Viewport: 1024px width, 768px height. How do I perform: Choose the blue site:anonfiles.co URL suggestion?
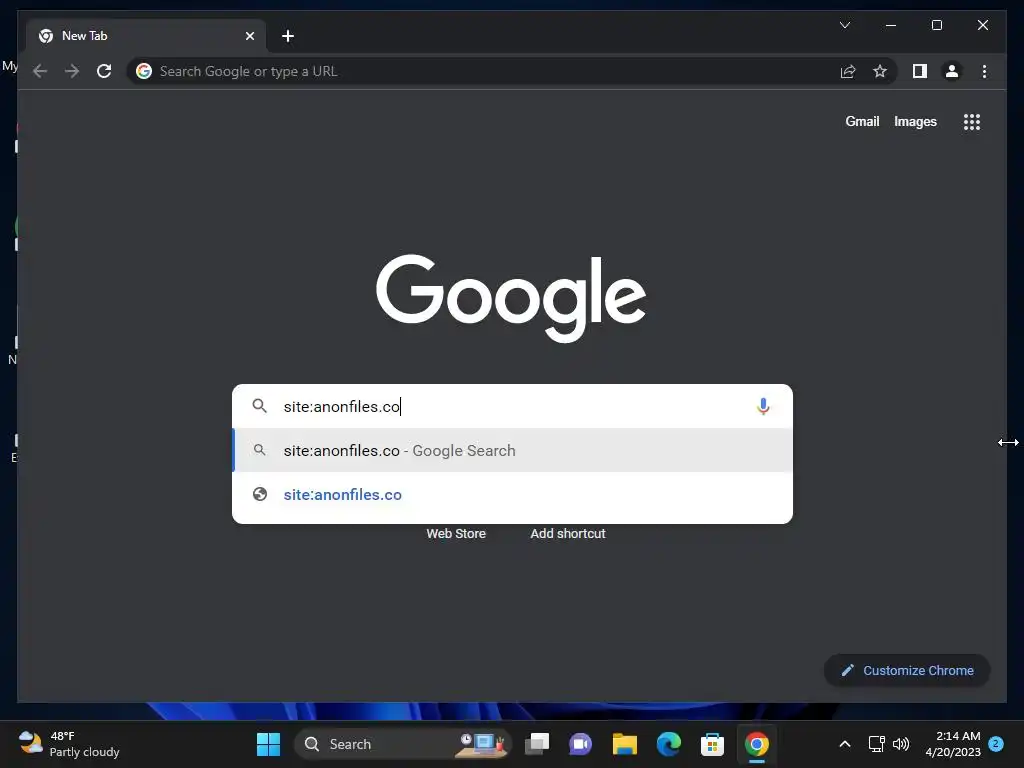[512, 494]
